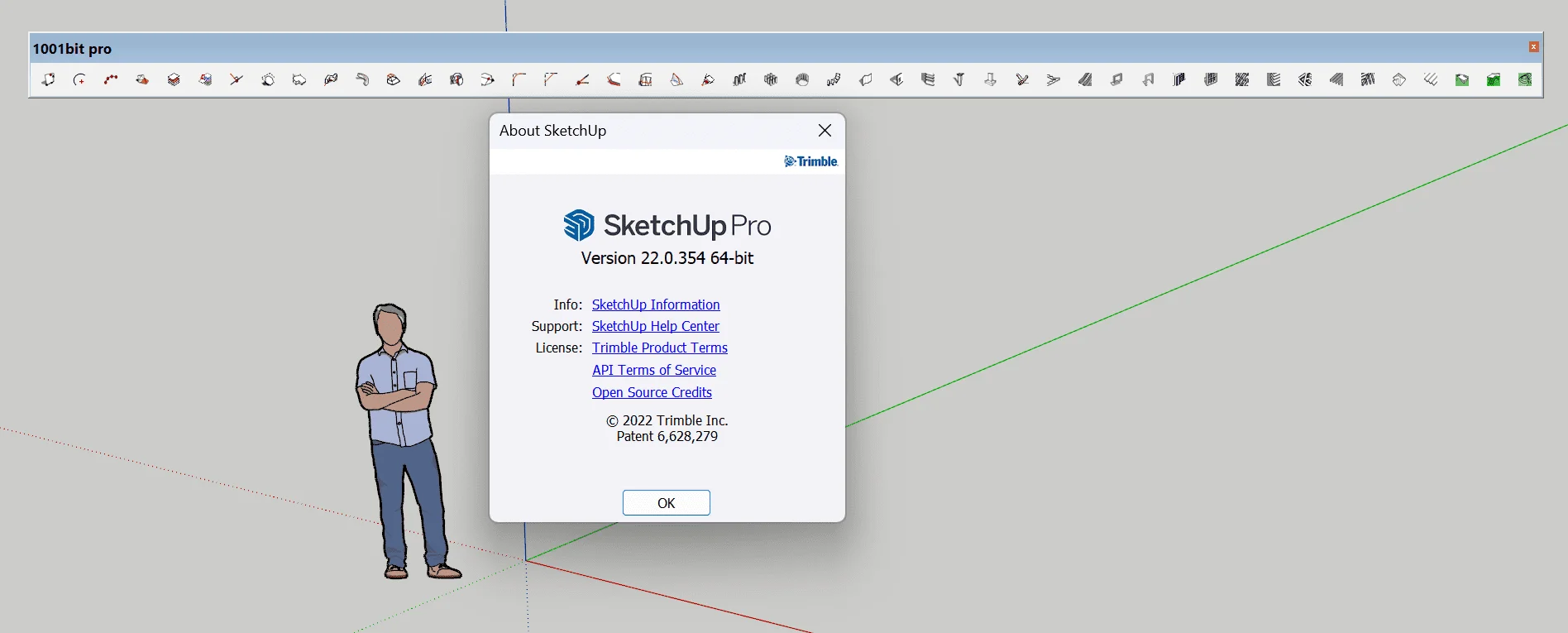Click the 'Patent 6,628,279' text
The image size is (1568, 633).
(x=667, y=436)
